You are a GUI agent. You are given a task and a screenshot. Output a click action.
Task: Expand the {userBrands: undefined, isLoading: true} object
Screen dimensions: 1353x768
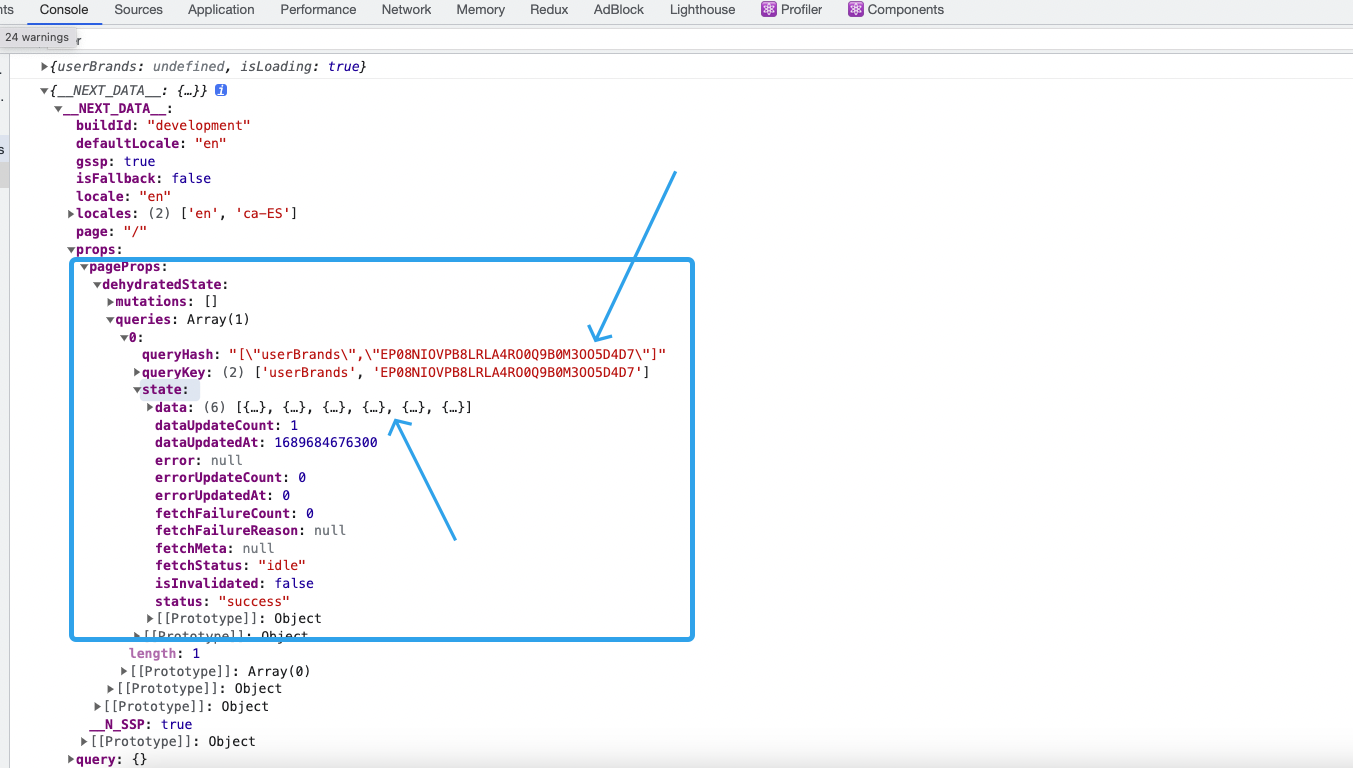[44, 66]
